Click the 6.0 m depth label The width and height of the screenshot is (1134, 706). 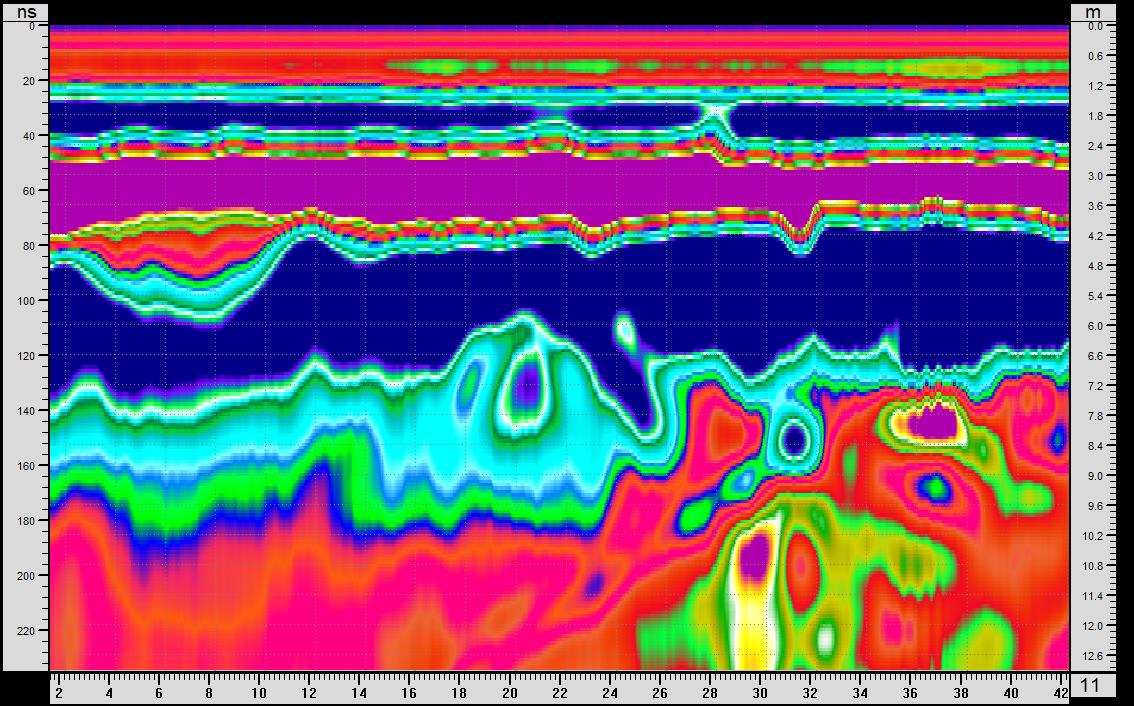point(1094,326)
